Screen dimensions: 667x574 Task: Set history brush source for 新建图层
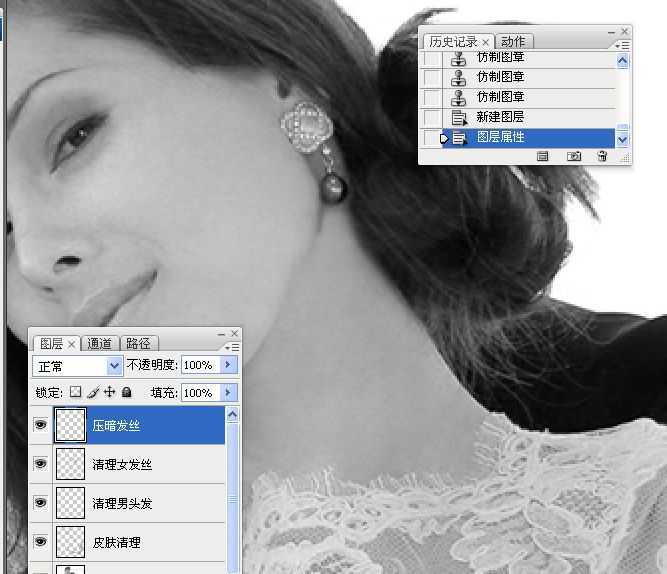pyautogui.click(x=432, y=118)
